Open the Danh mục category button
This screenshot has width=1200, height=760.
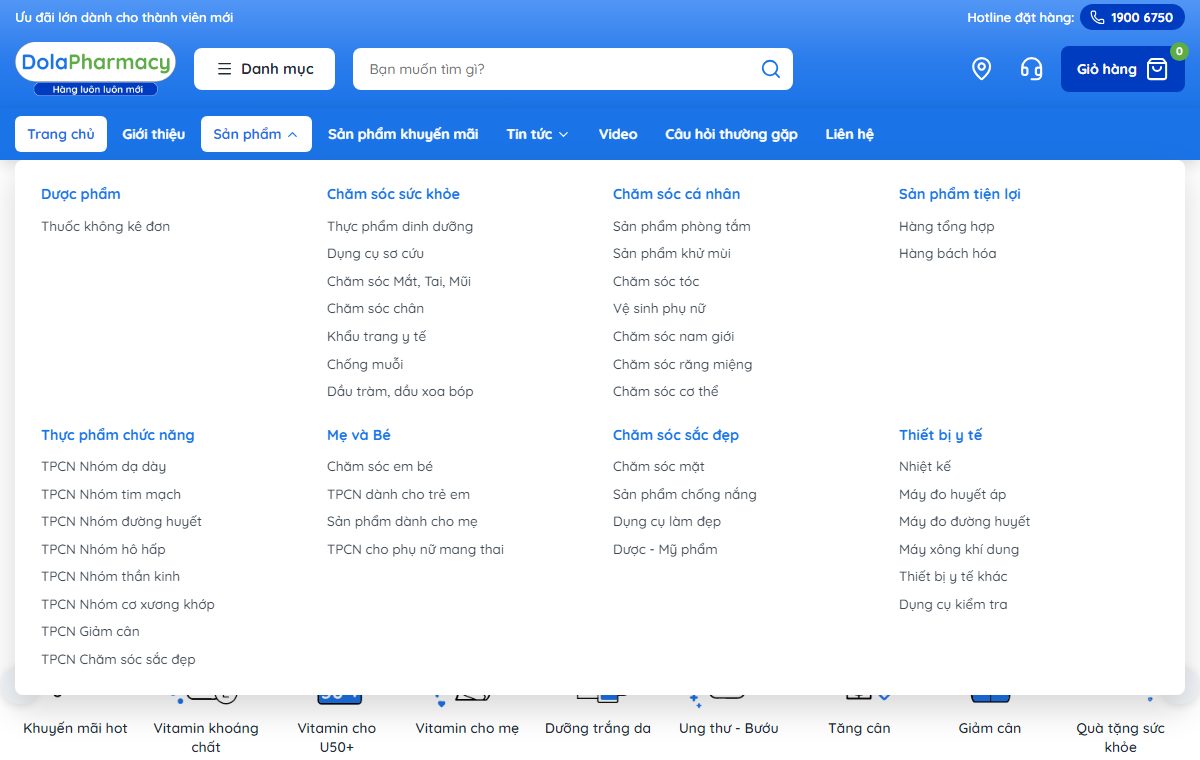coord(264,69)
